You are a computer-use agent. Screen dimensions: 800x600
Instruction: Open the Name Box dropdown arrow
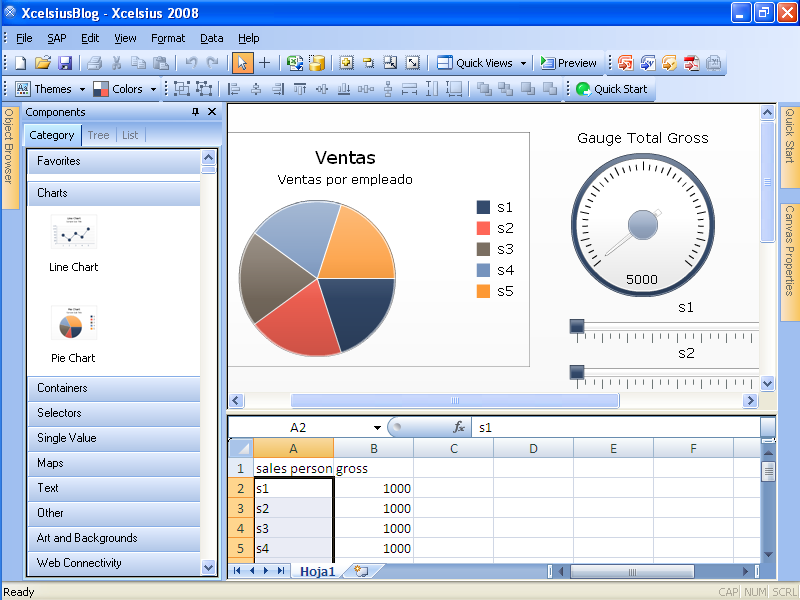[377, 428]
